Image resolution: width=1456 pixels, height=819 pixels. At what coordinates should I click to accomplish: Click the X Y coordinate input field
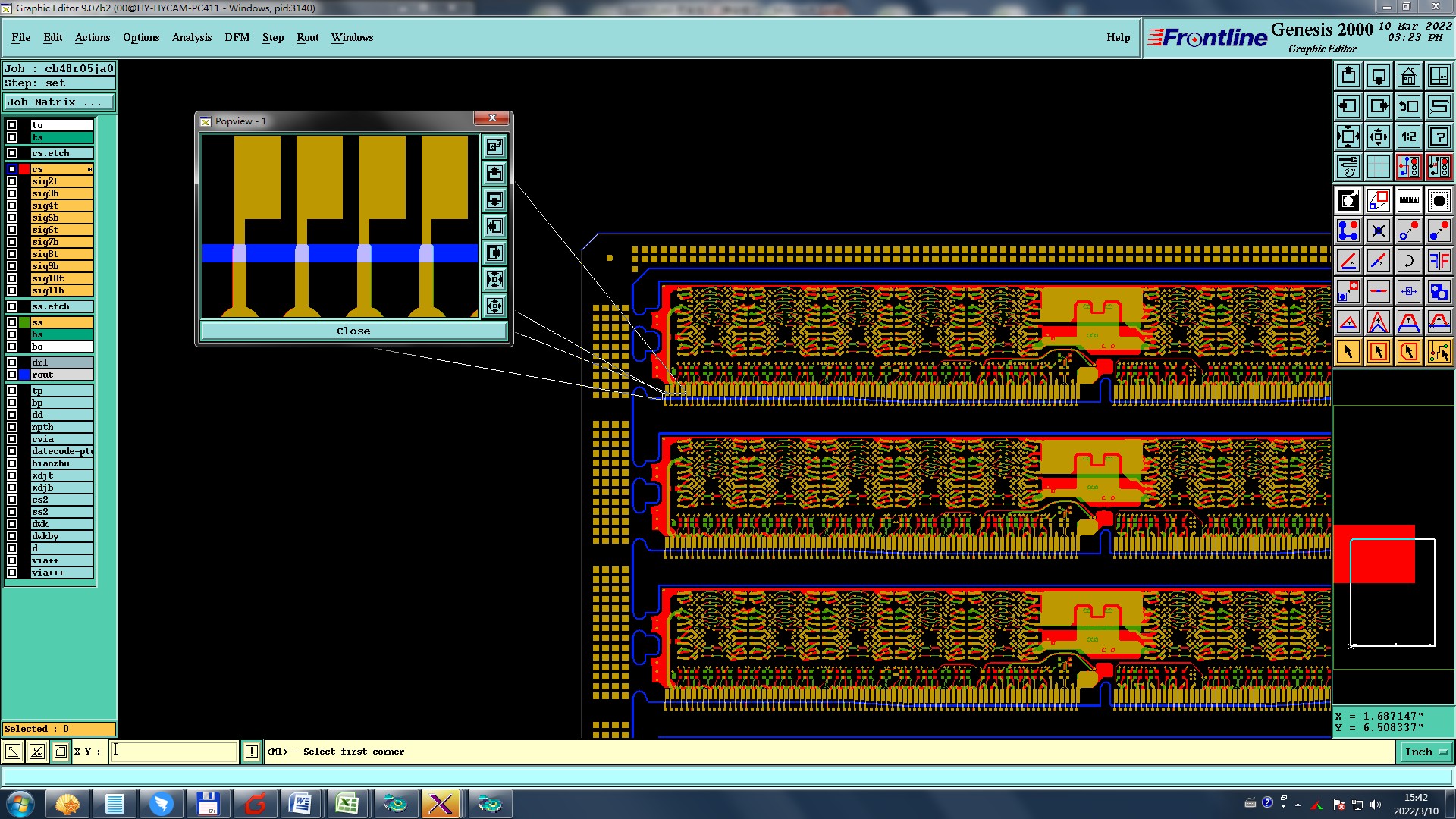174,752
